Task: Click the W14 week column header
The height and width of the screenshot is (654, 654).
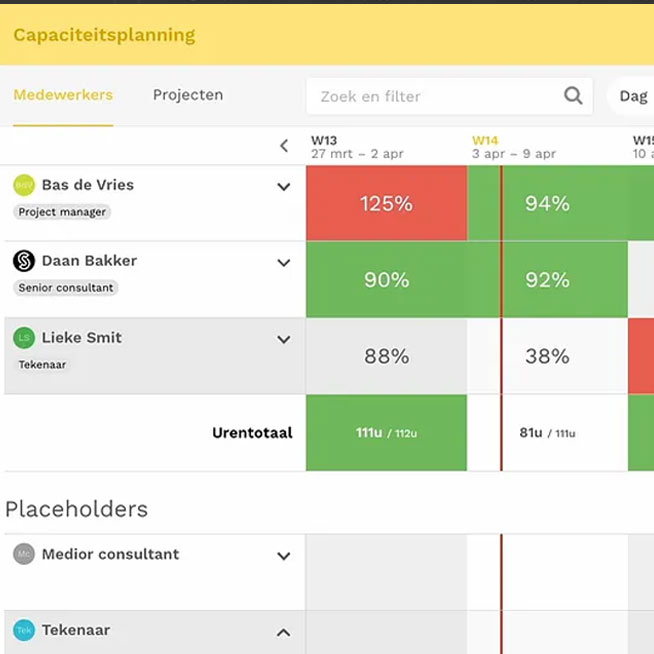Action: [x=514, y=147]
